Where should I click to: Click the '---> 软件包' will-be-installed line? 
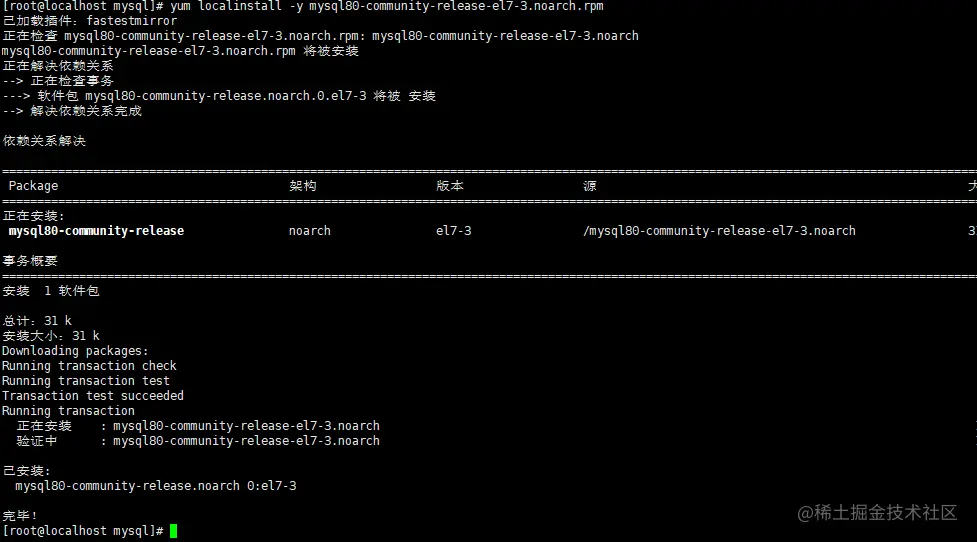point(219,96)
